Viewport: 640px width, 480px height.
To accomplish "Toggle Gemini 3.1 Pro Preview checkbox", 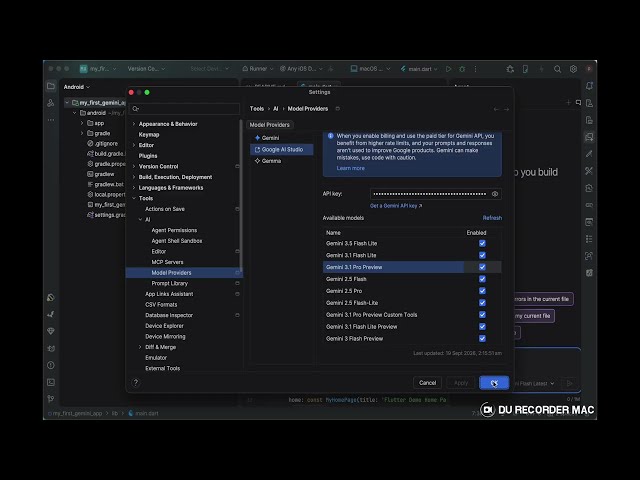I will pyautogui.click(x=482, y=267).
